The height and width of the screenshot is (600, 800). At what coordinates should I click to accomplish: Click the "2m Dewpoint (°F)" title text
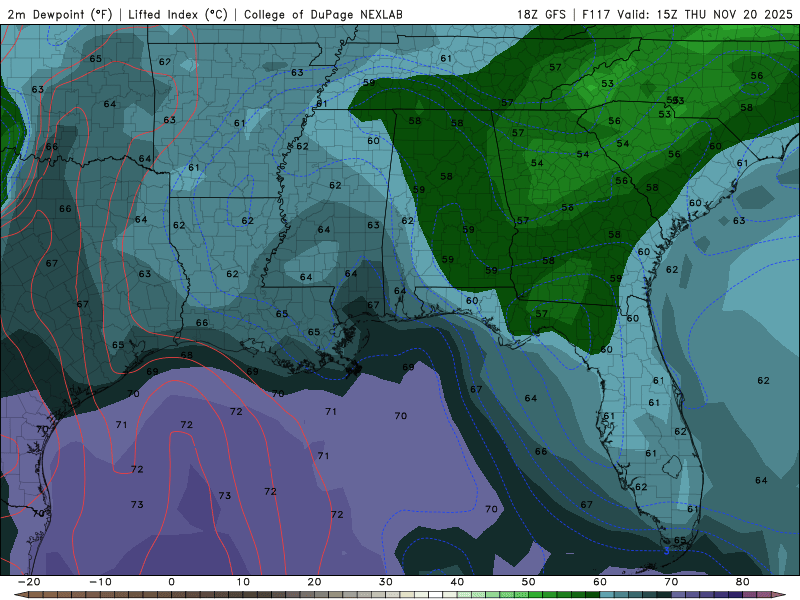tap(60, 15)
